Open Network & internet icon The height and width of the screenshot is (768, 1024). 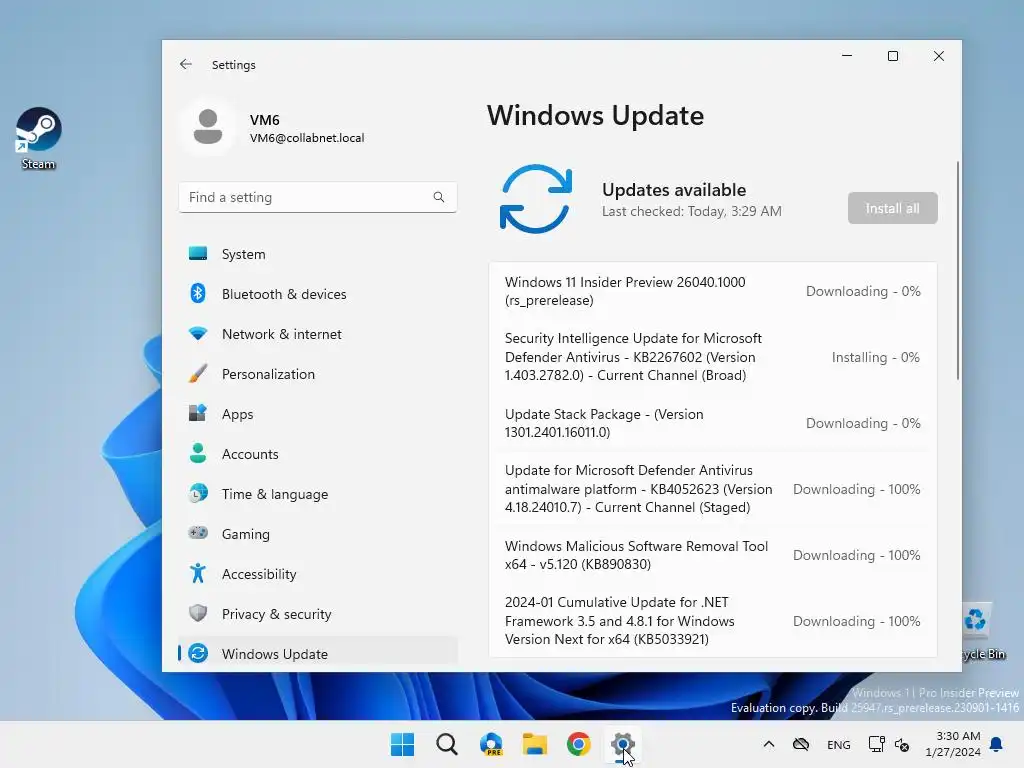[x=198, y=334]
